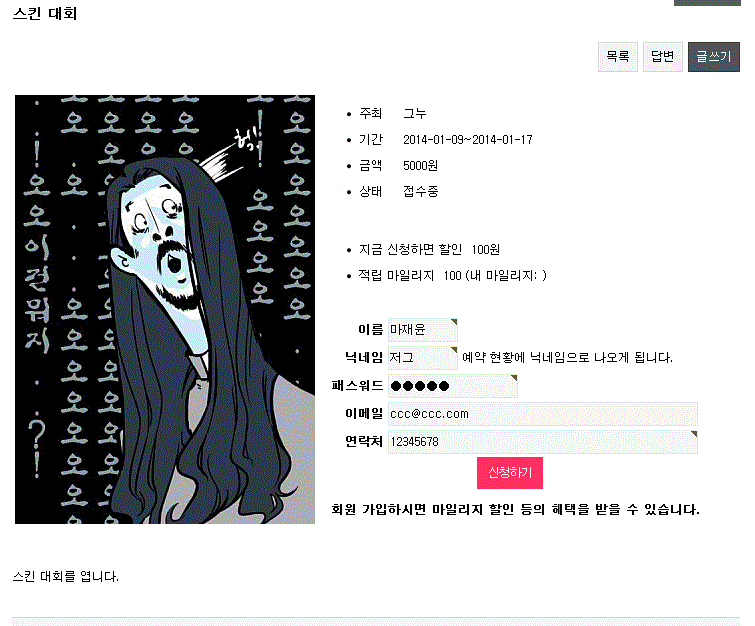Image resolution: width=755 pixels, height=626 pixels.
Task: Focus the 연락처 field showing 12345678
Action: (543, 442)
